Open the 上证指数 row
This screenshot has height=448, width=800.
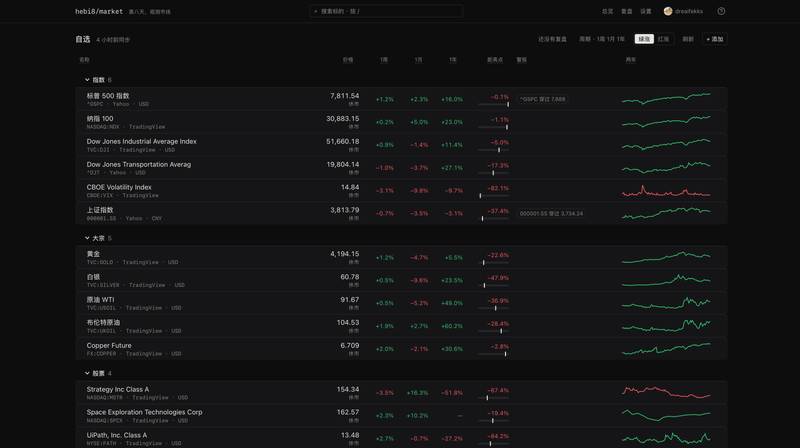click(401, 213)
